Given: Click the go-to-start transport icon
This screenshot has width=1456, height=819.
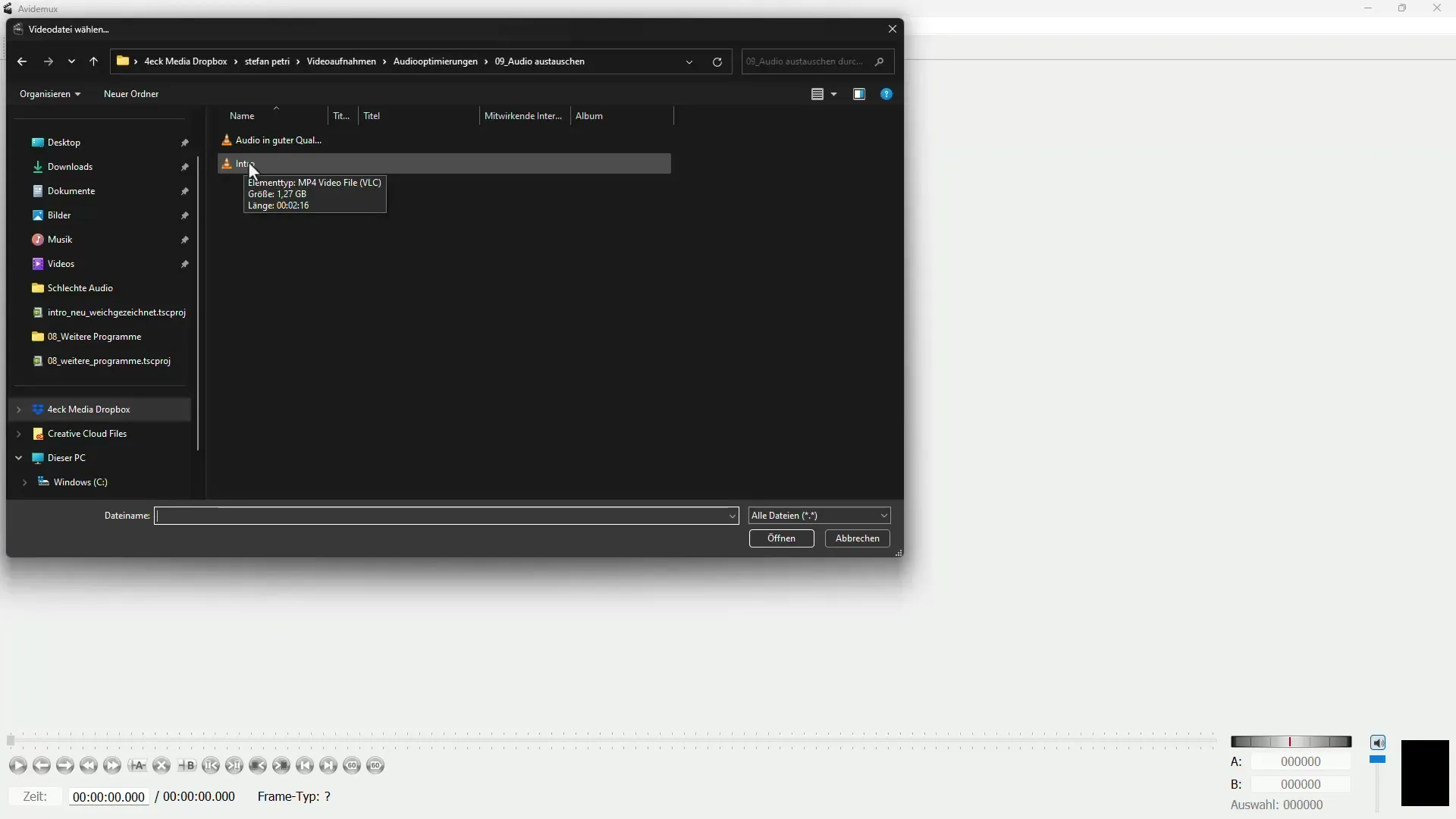Looking at the screenshot, I should (304, 765).
